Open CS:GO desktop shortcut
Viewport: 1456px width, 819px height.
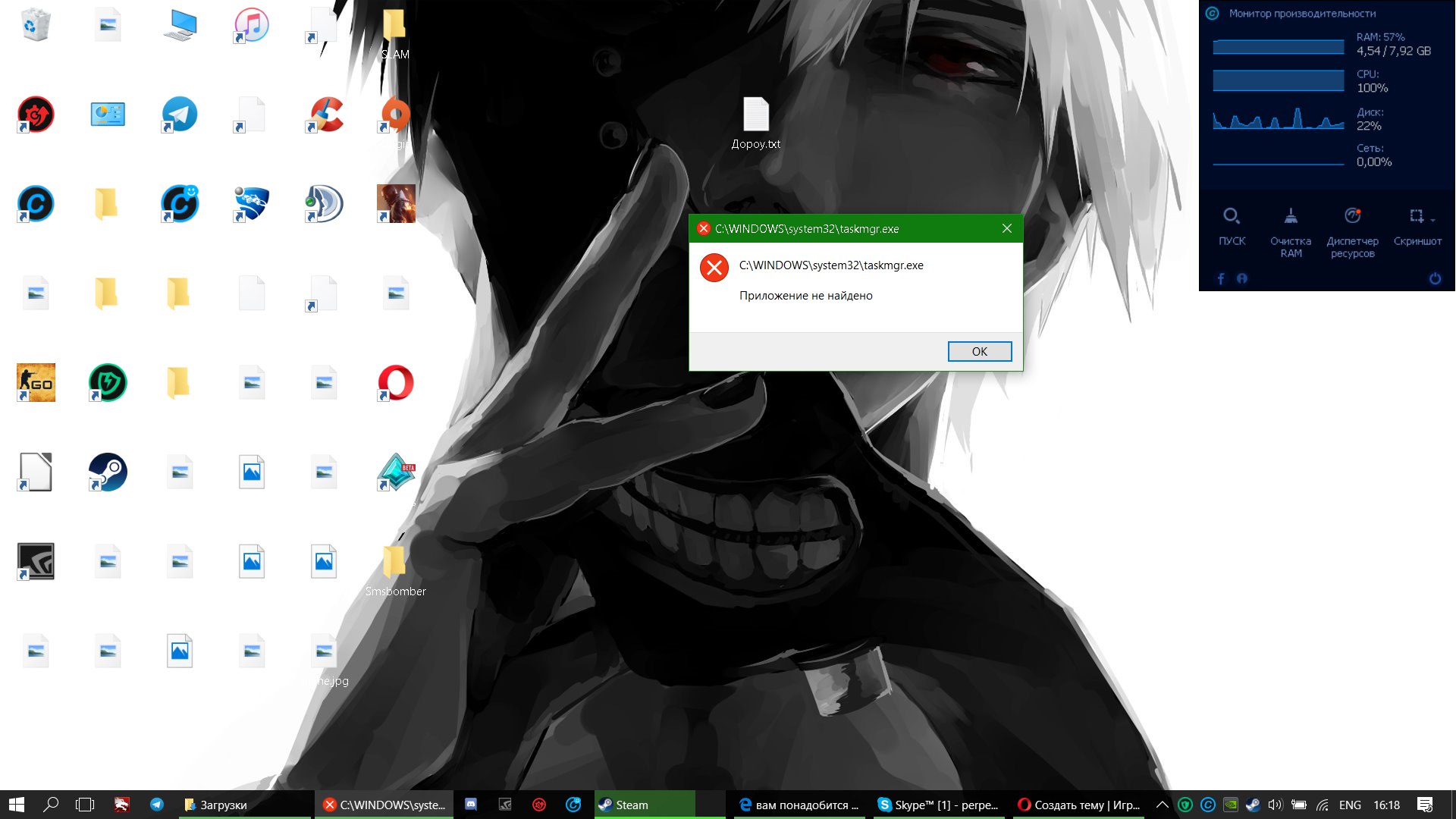pos(36,383)
